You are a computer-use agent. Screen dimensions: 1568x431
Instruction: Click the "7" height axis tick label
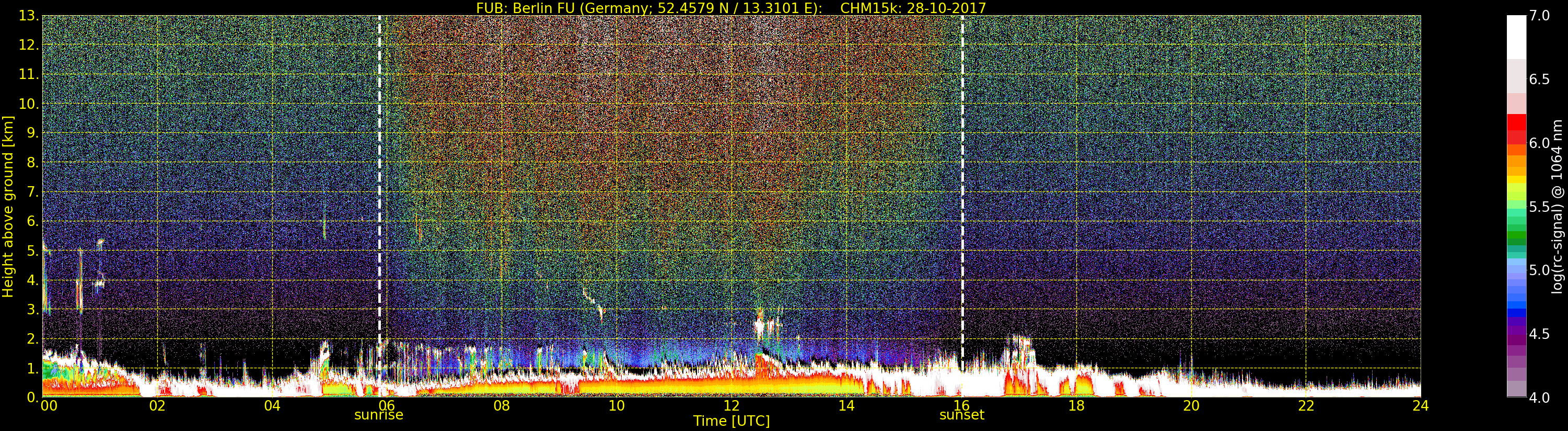tap(33, 192)
